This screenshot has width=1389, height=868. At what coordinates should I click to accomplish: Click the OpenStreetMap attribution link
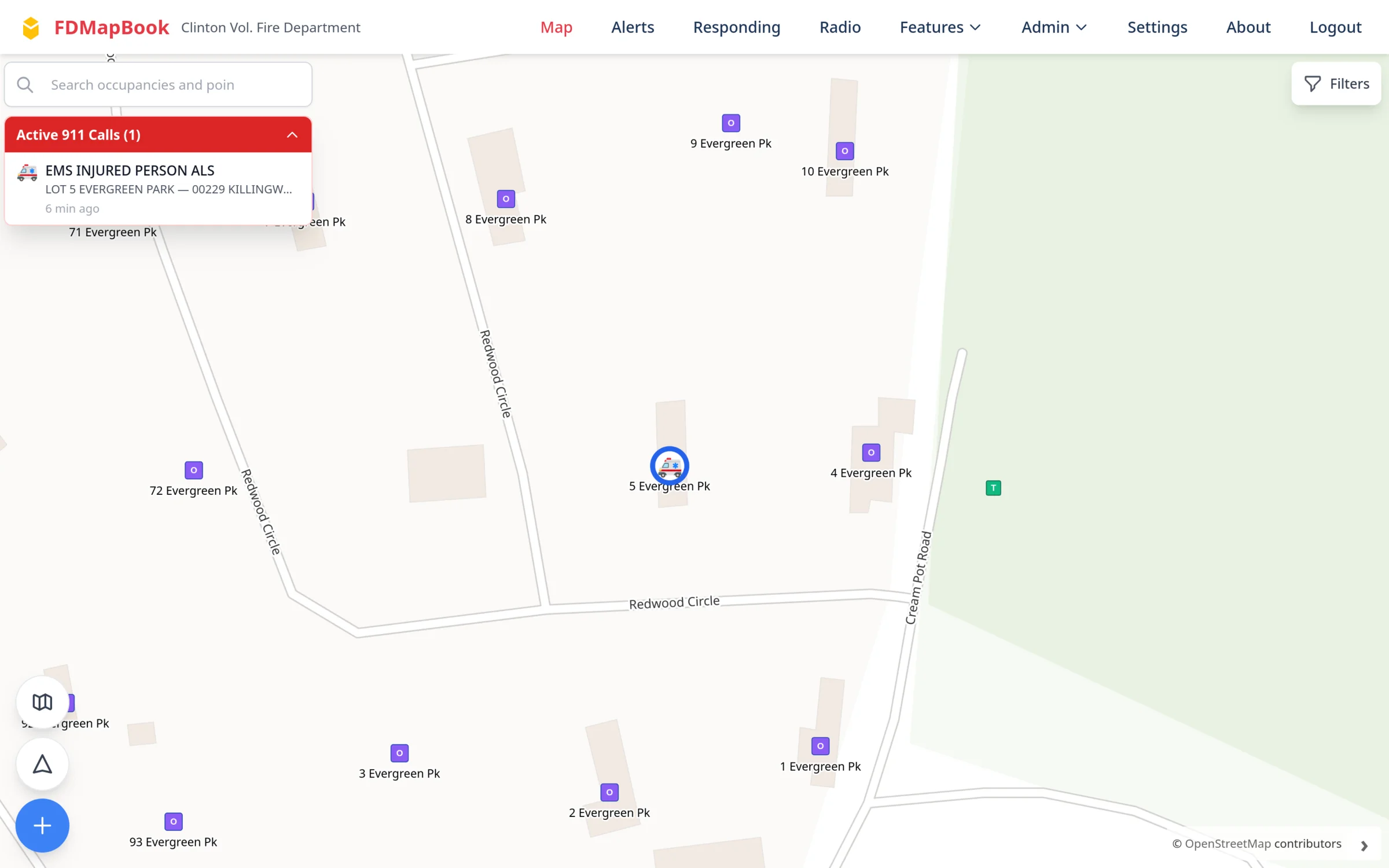(1228, 844)
